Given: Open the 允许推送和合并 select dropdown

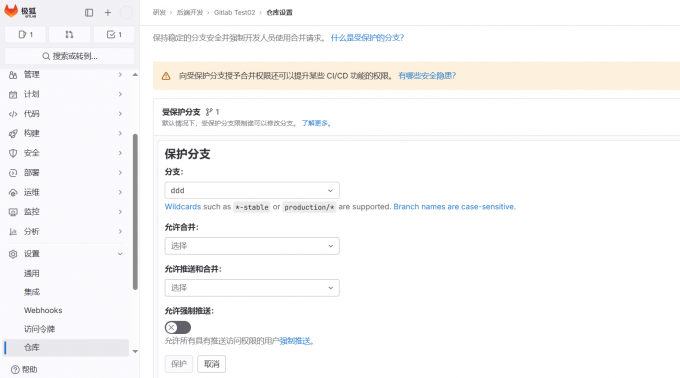Looking at the screenshot, I should [x=252, y=288].
